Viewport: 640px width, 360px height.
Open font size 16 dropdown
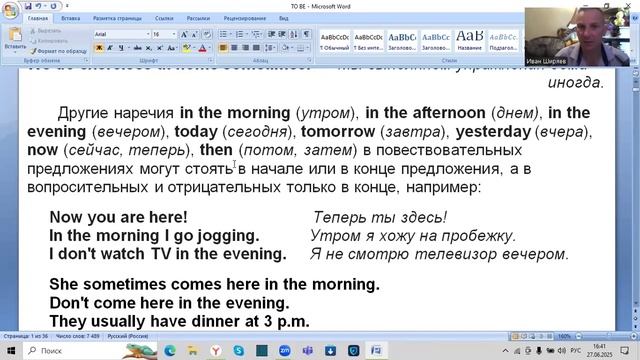174,34
